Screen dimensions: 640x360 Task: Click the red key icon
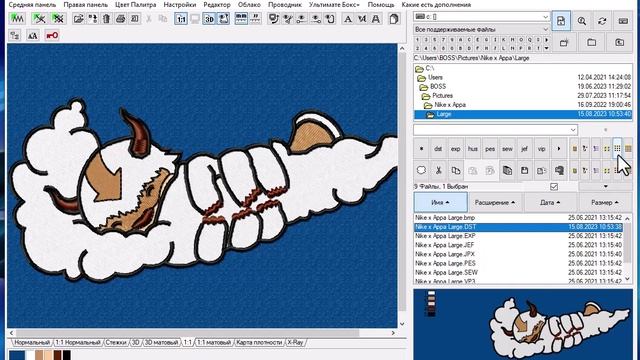[x=52, y=36]
